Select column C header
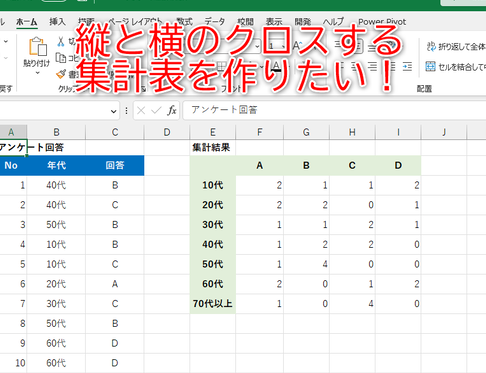Image resolution: width=486 pixels, height=373 pixels. click(115, 132)
